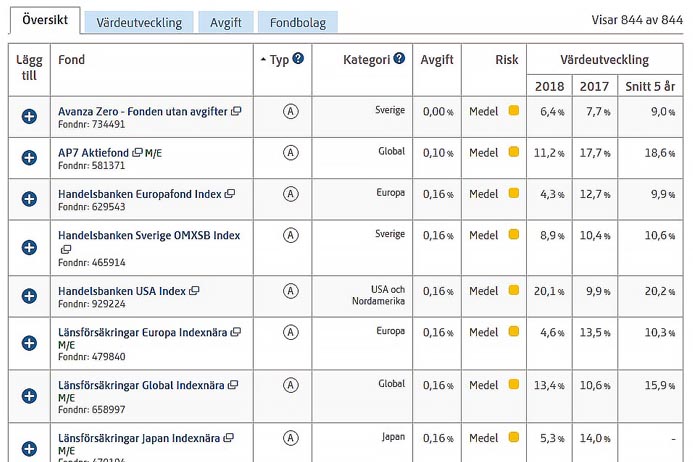Click yellow risk indicator for AP7 Aktiefond

tap(514, 152)
